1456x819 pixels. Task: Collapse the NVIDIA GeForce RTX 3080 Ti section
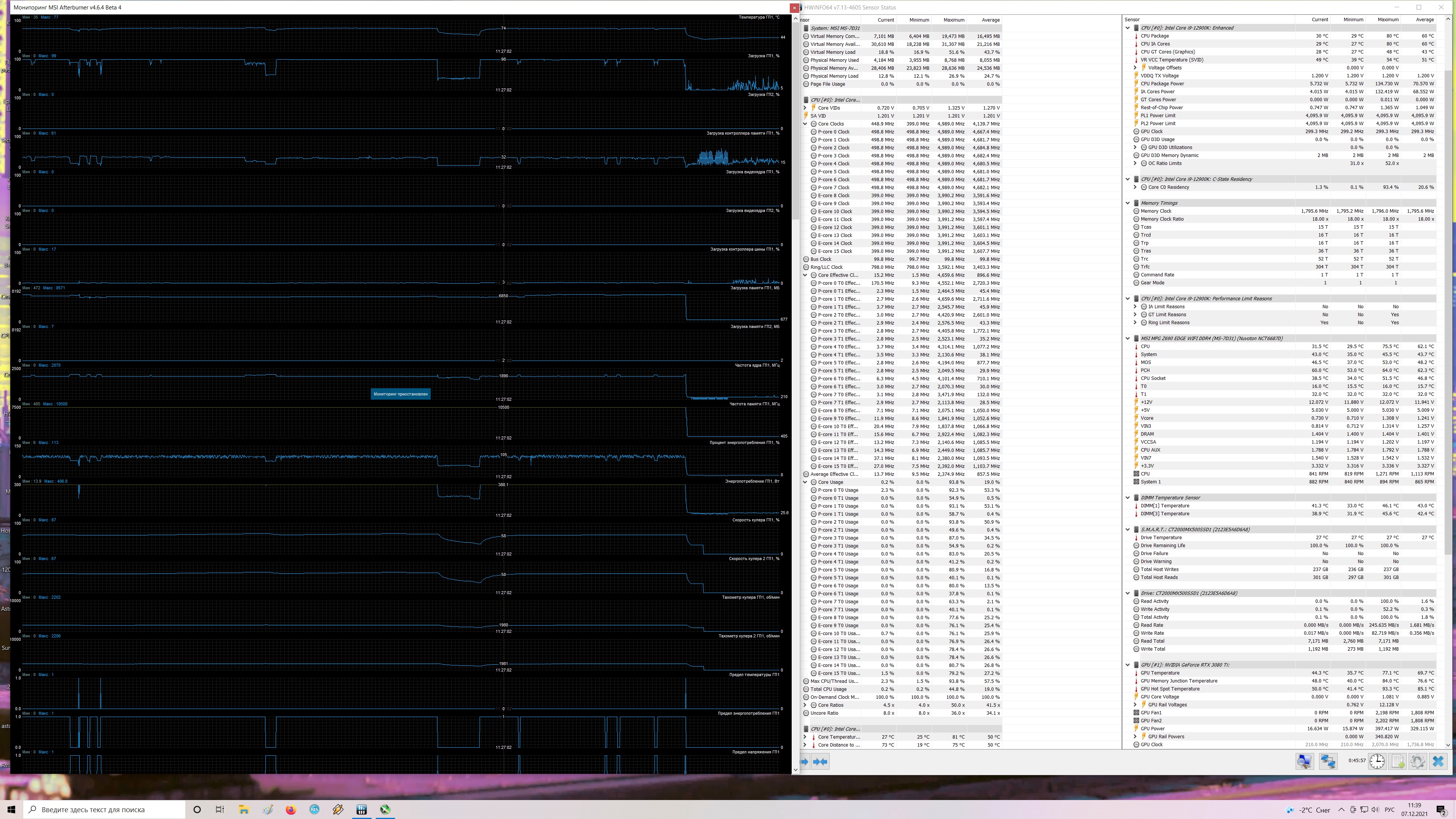pos(1128,665)
